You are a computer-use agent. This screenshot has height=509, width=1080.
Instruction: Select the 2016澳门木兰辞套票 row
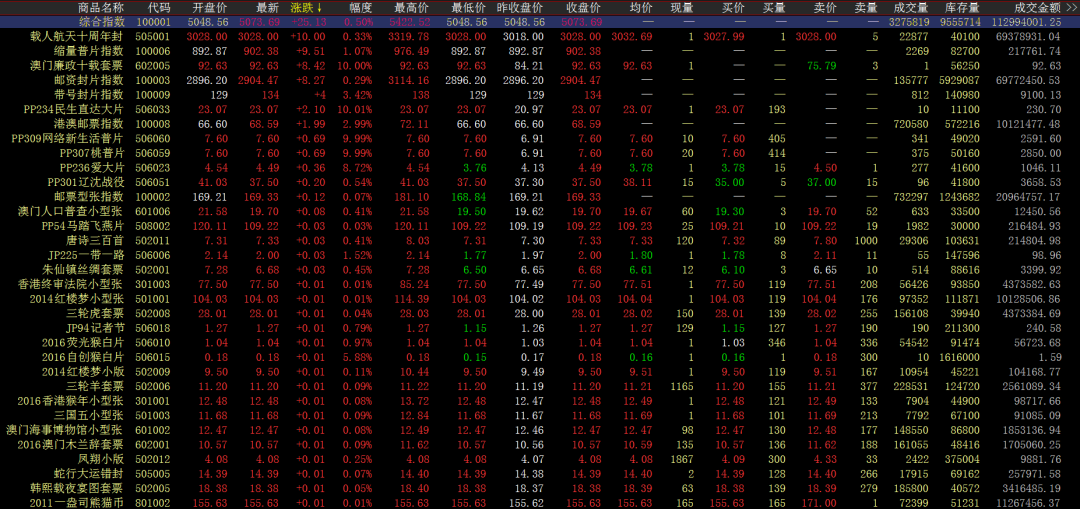point(540,444)
